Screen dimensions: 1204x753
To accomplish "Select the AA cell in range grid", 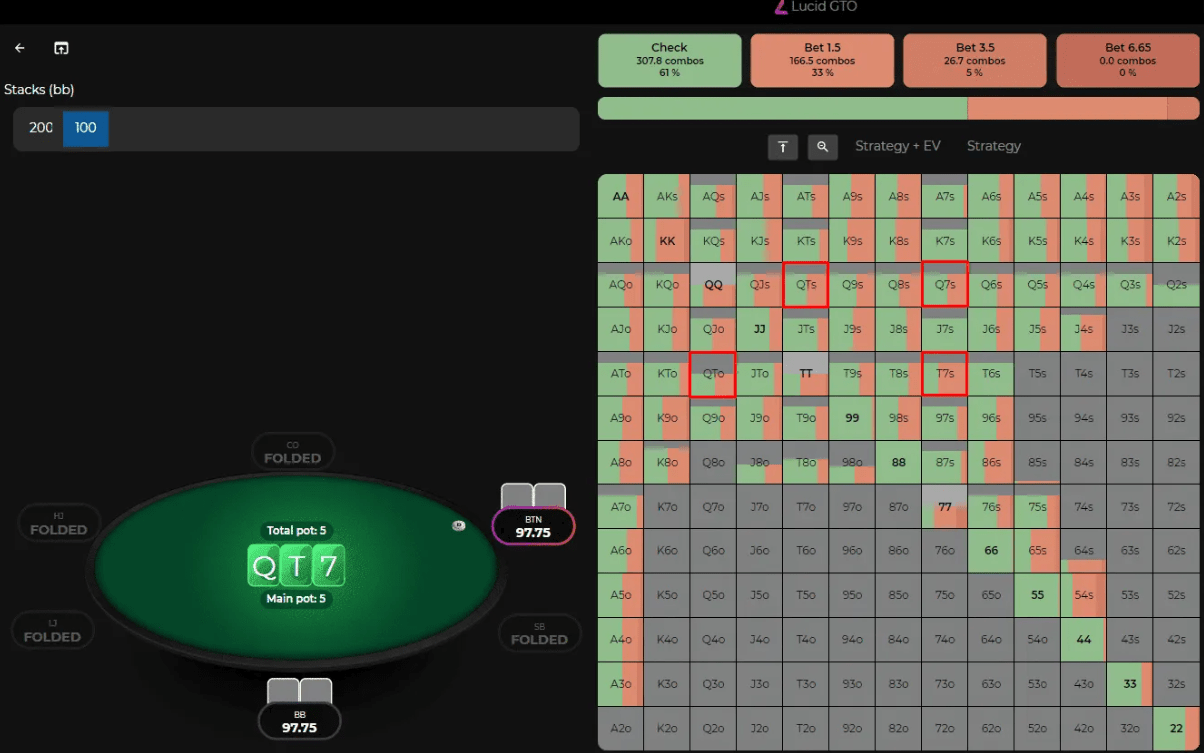I will click(621, 197).
